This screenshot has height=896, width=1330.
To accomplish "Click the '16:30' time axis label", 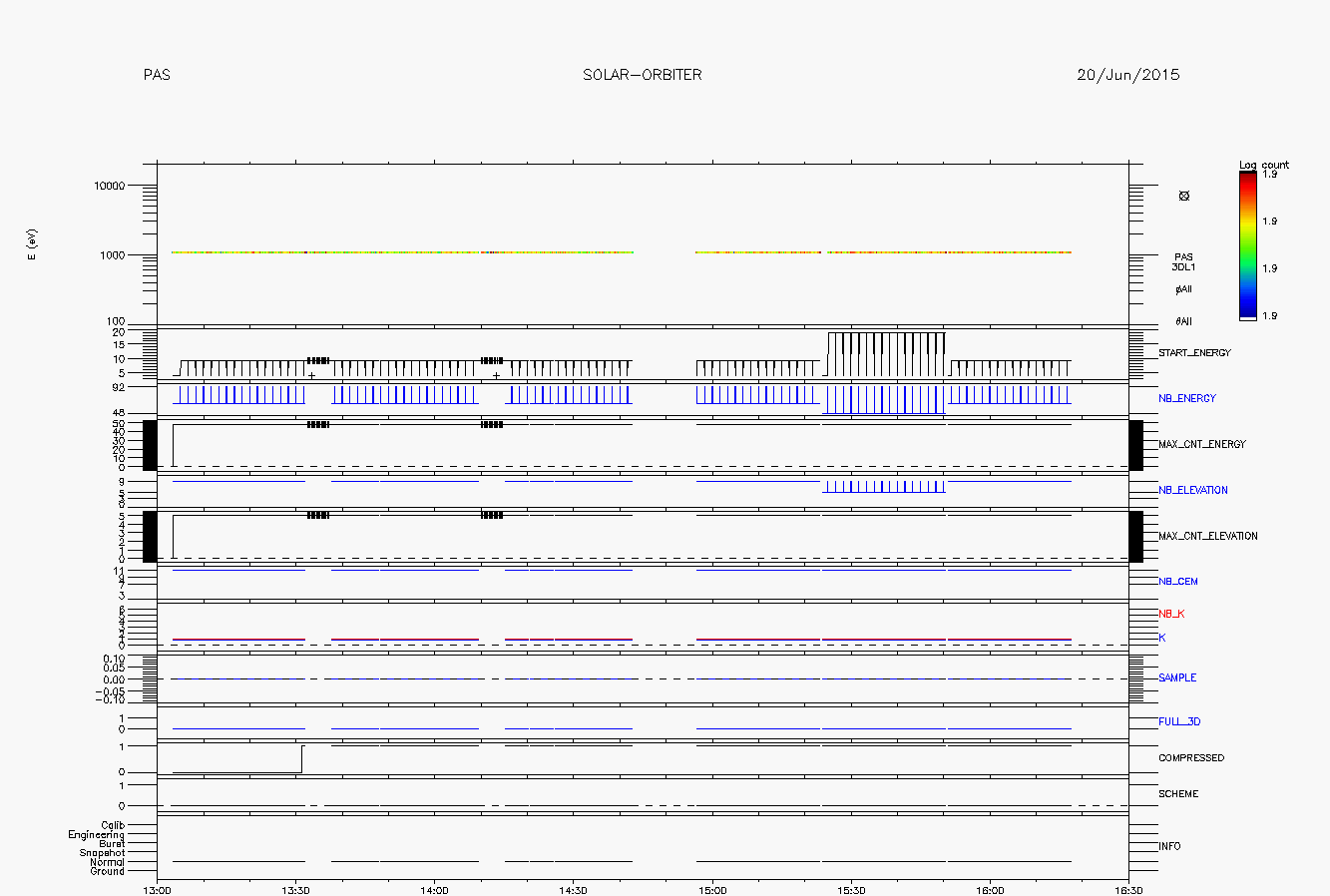I will [1128, 891].
